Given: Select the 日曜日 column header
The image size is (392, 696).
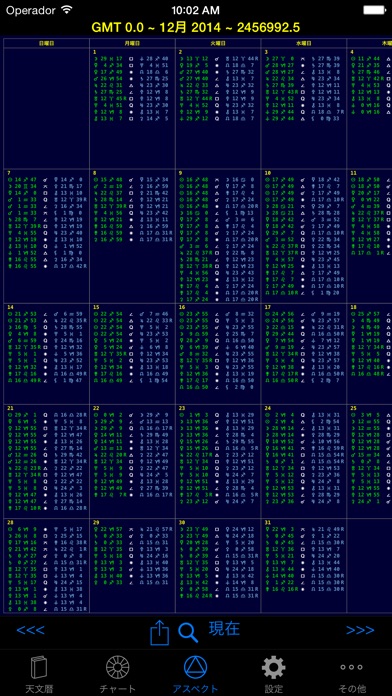Looking at the screenshot, I should (47, 43).
